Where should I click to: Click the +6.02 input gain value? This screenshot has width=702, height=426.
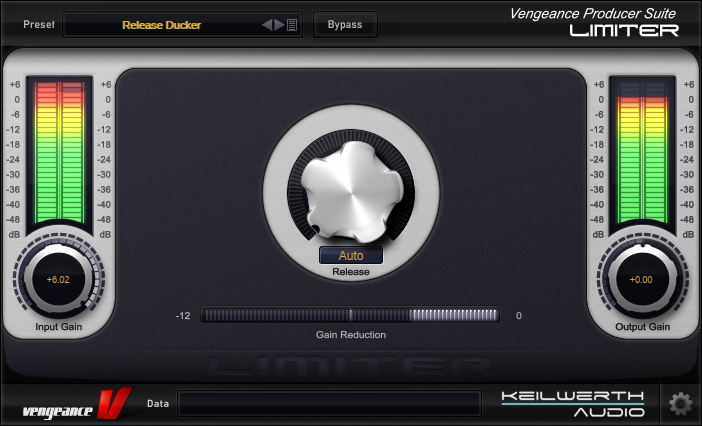(61, 280)
